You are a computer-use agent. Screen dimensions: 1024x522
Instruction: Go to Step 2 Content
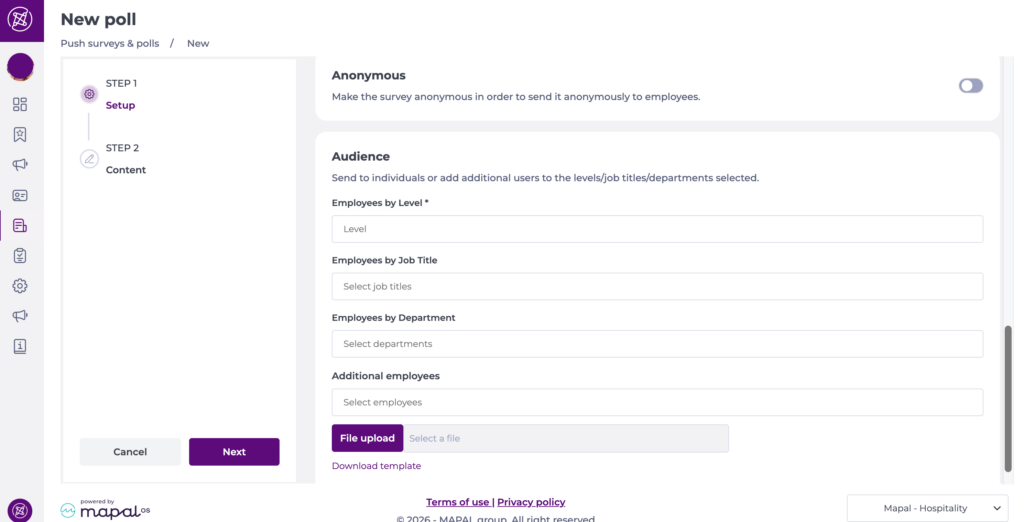click(x=125, y=159)
